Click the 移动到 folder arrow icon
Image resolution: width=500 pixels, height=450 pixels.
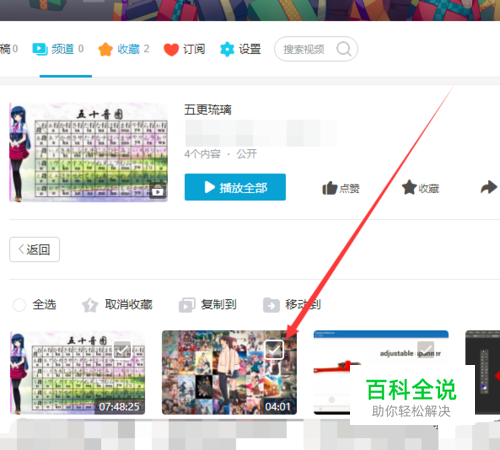[x=271, y=305]
